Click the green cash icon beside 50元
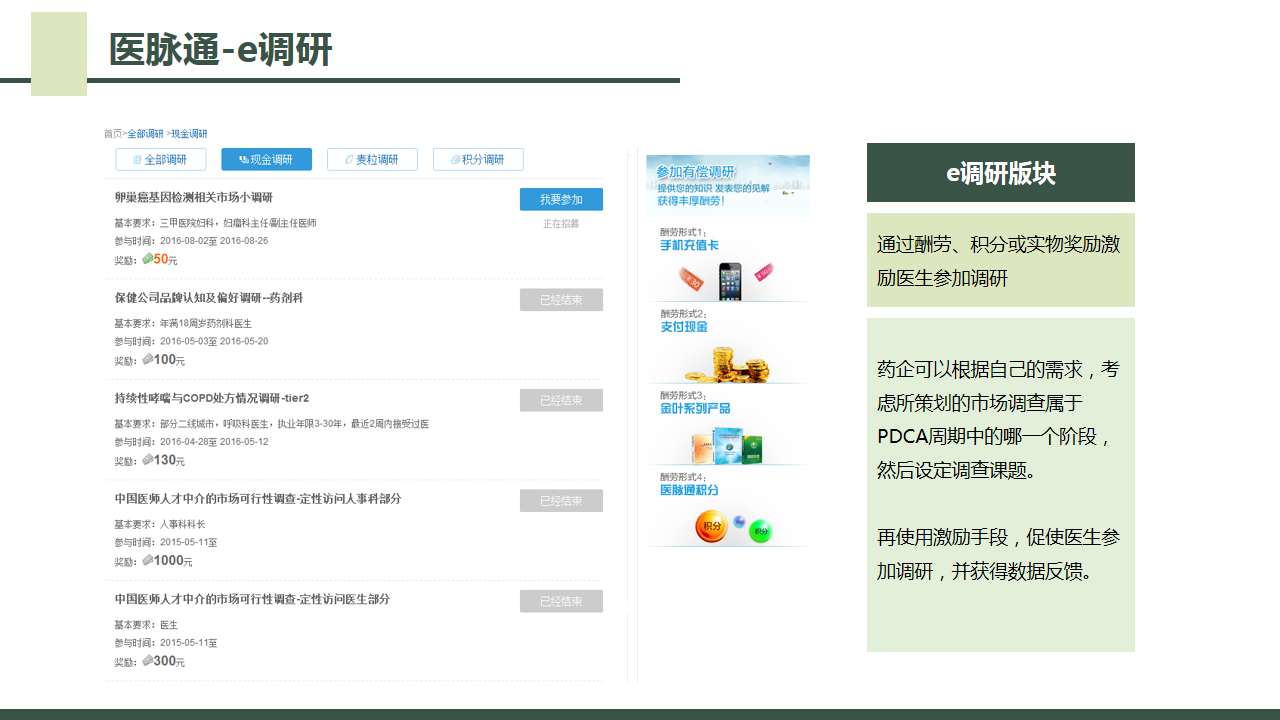Viewport: 1280px width, 720px height. (147, 259)
